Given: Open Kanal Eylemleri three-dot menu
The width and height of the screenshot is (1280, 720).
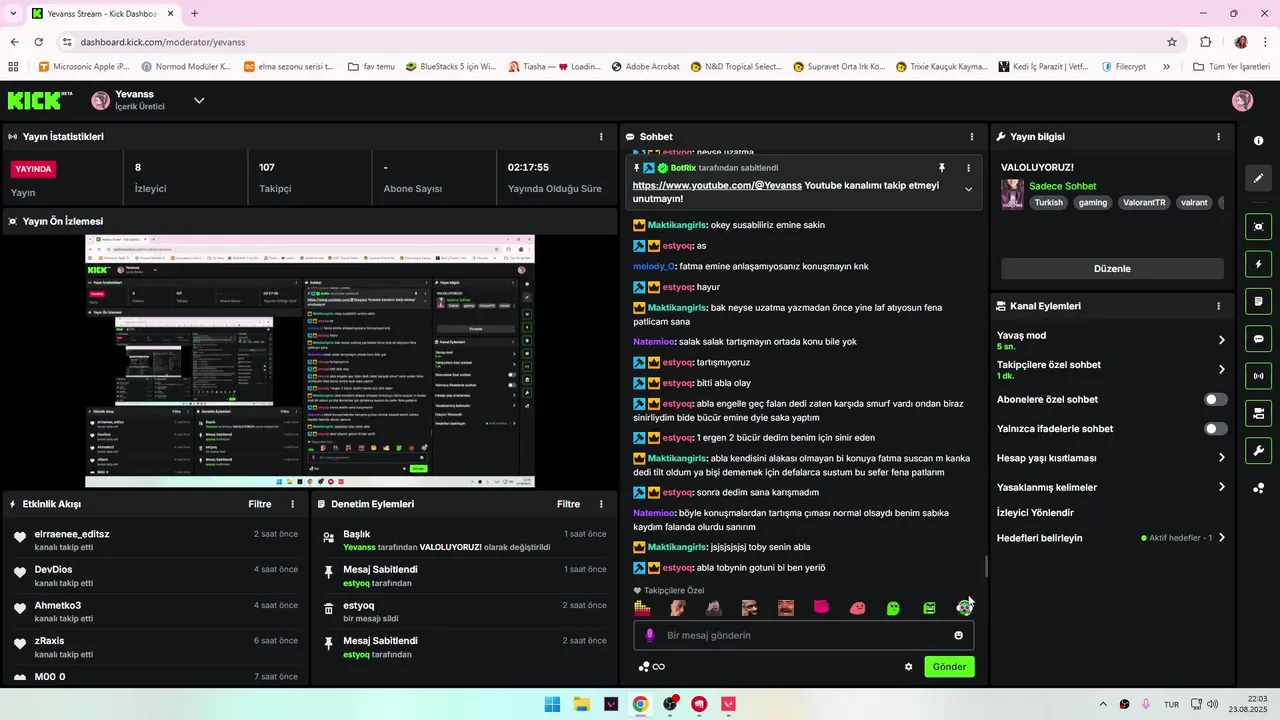Looking at the screenshot, I should (1218, 306).
